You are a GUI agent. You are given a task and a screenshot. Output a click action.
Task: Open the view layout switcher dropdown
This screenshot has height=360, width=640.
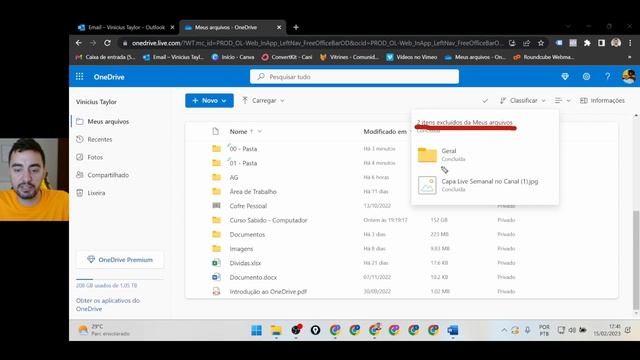tap(563, 100)
